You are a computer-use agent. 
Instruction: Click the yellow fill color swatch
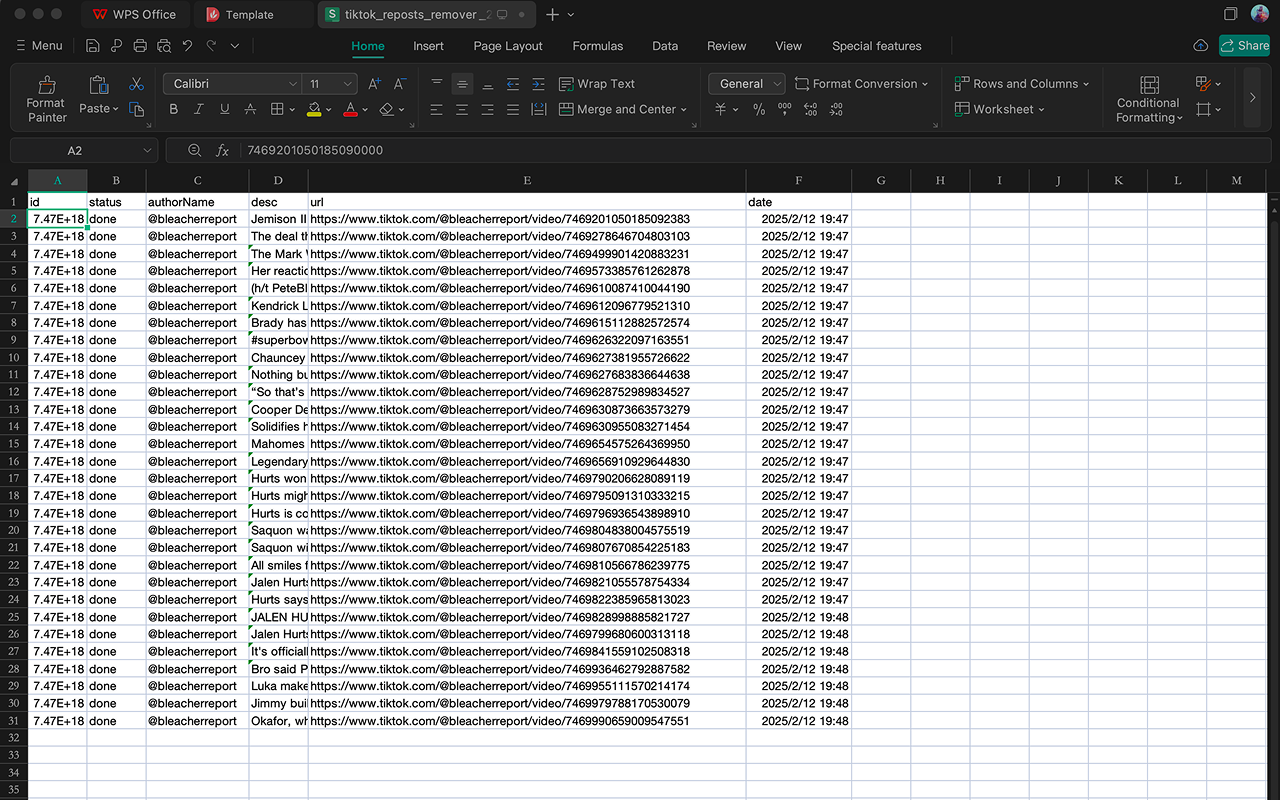click(x=314, y=110)
